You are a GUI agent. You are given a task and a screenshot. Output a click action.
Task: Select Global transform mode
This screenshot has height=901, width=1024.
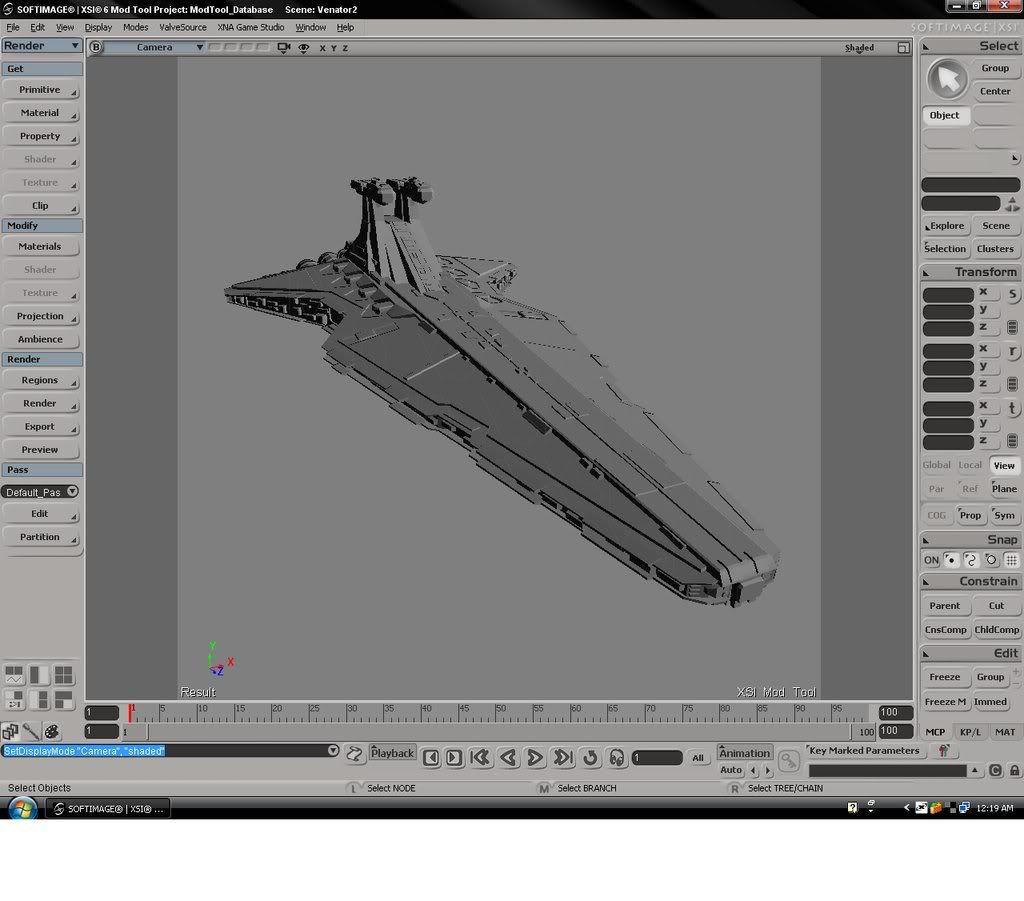pos(936,465)
